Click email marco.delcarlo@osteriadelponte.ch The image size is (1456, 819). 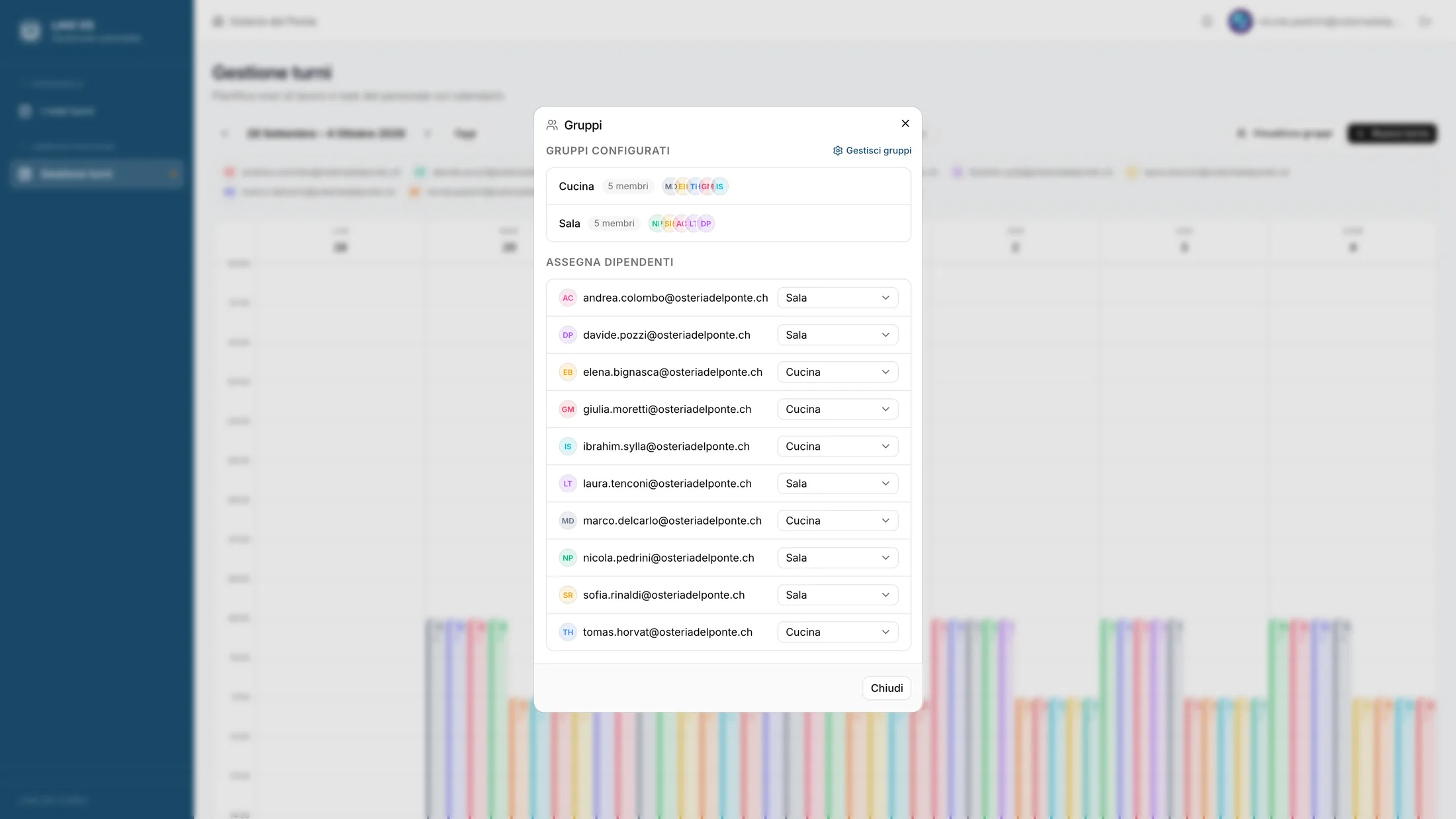pyautogui.click(x=672, y=521)
